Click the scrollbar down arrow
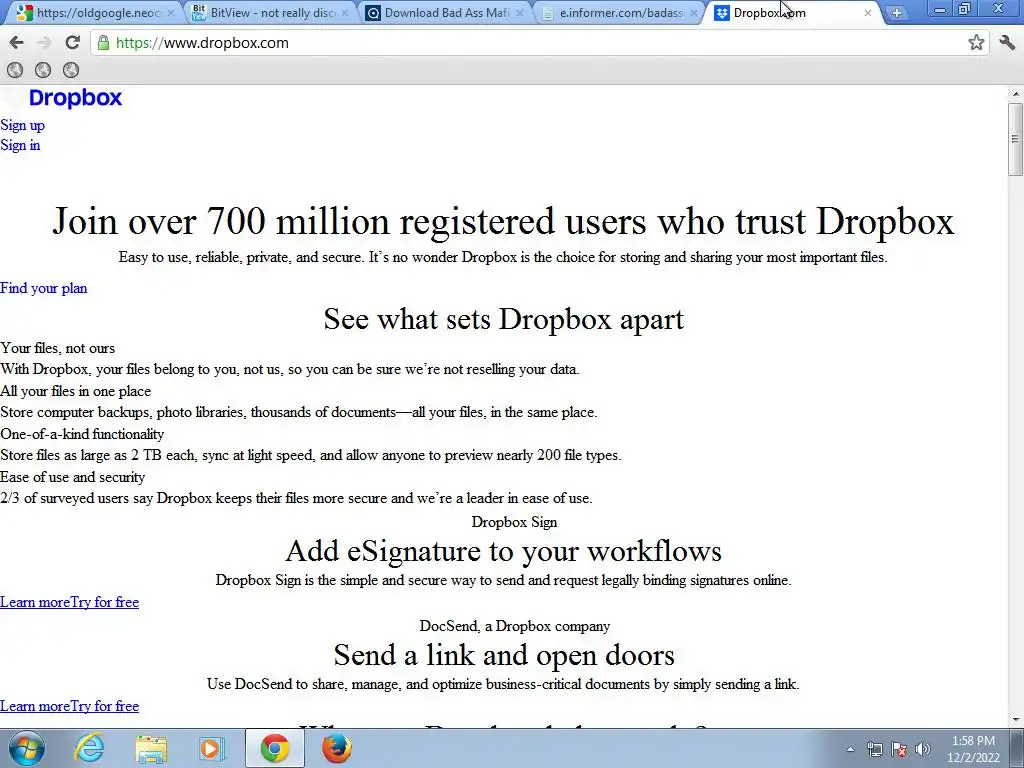Viewport: 1024px width, 768px height. (x=1015, y=720)
